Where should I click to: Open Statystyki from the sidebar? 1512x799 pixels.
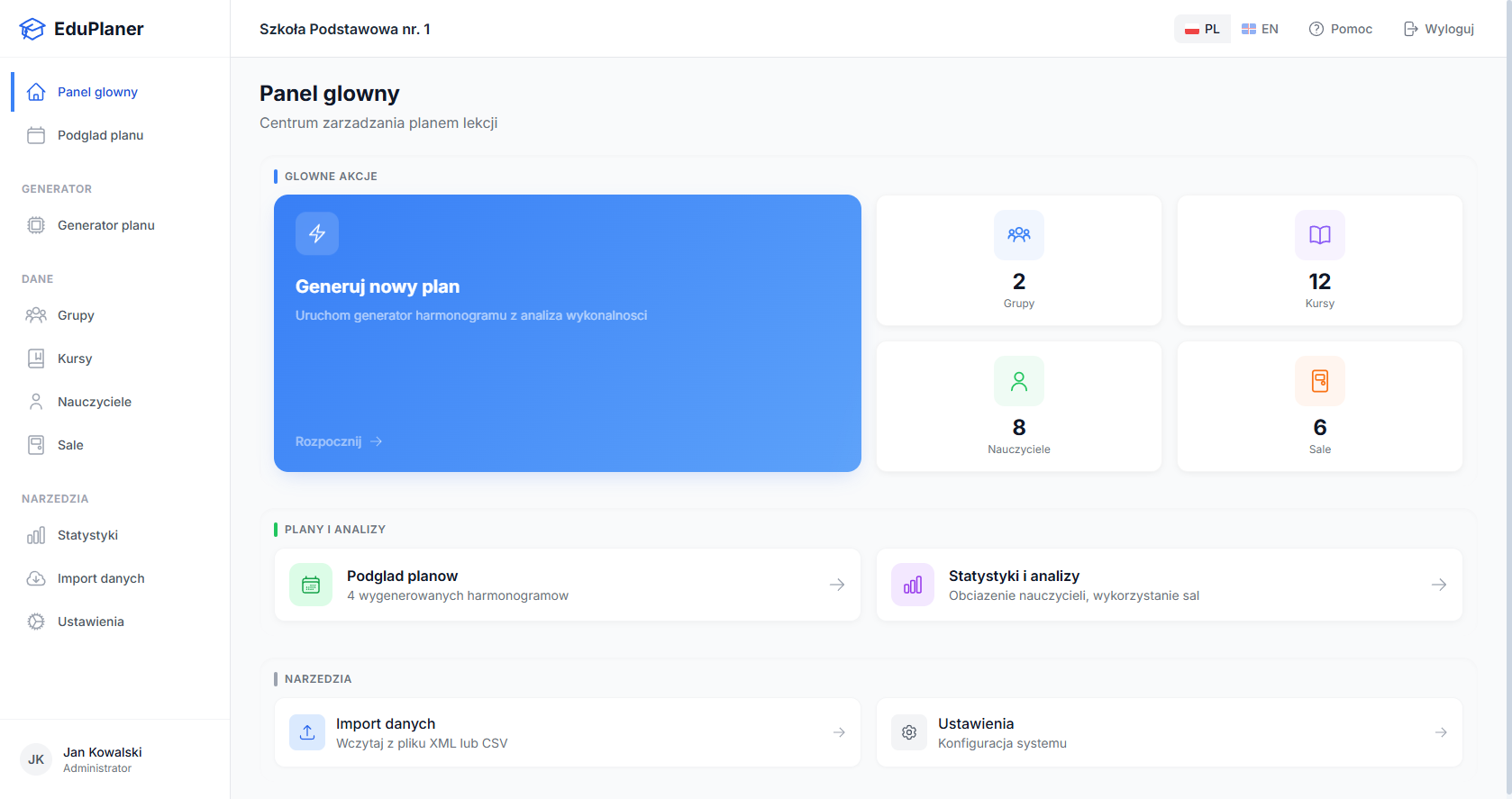coord(115,535)
